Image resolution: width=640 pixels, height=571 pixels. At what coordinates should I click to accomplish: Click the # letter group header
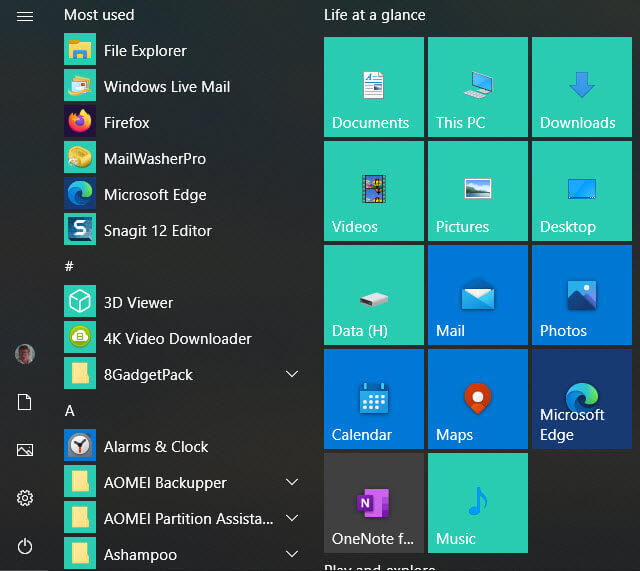[69, 267]
